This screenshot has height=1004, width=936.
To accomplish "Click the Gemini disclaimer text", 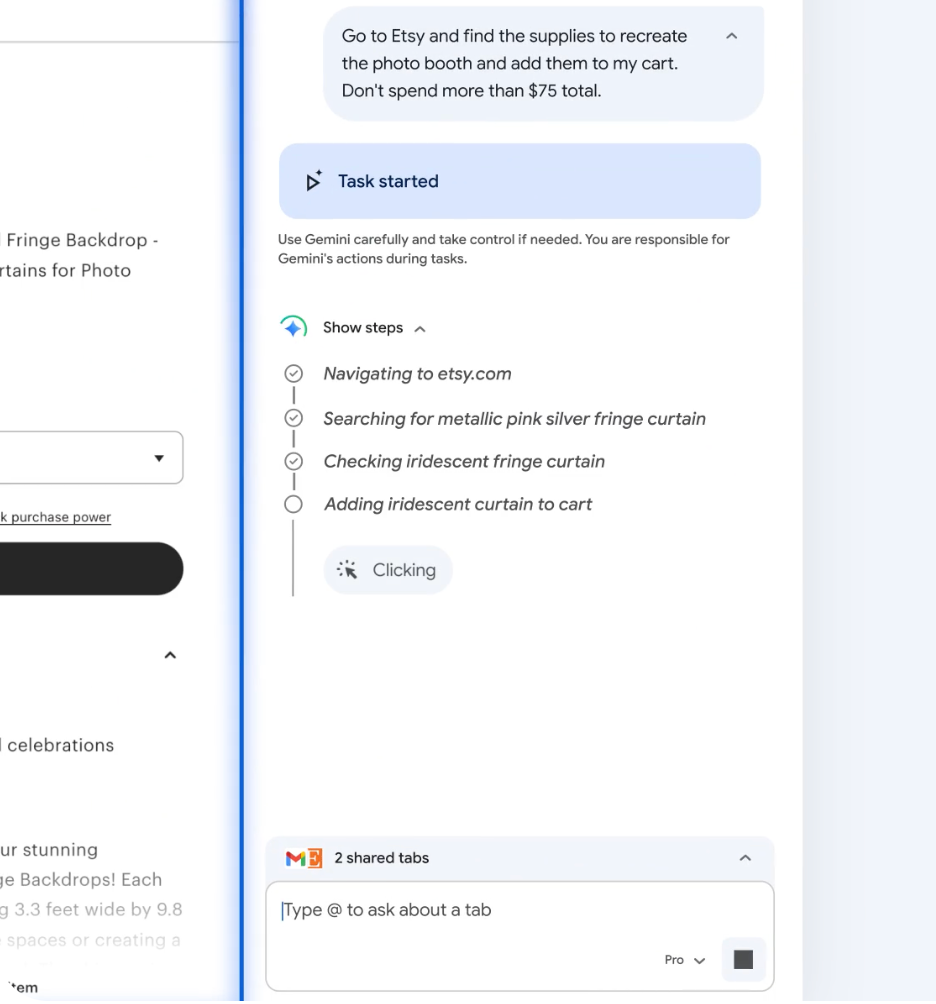I will [503, 249].
